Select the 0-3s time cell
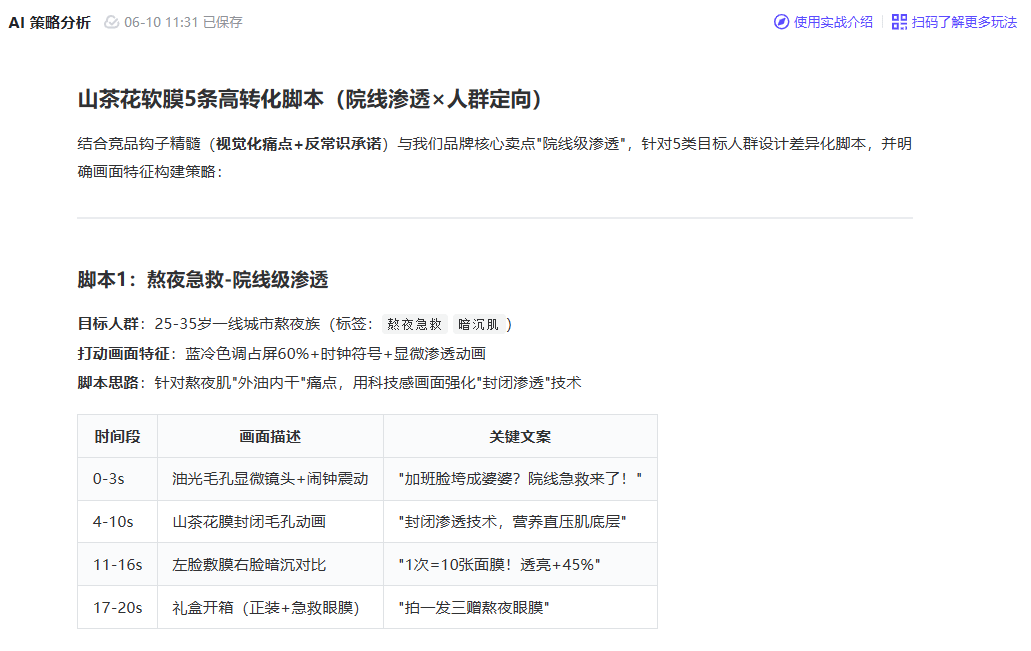 tap(108, 479)
